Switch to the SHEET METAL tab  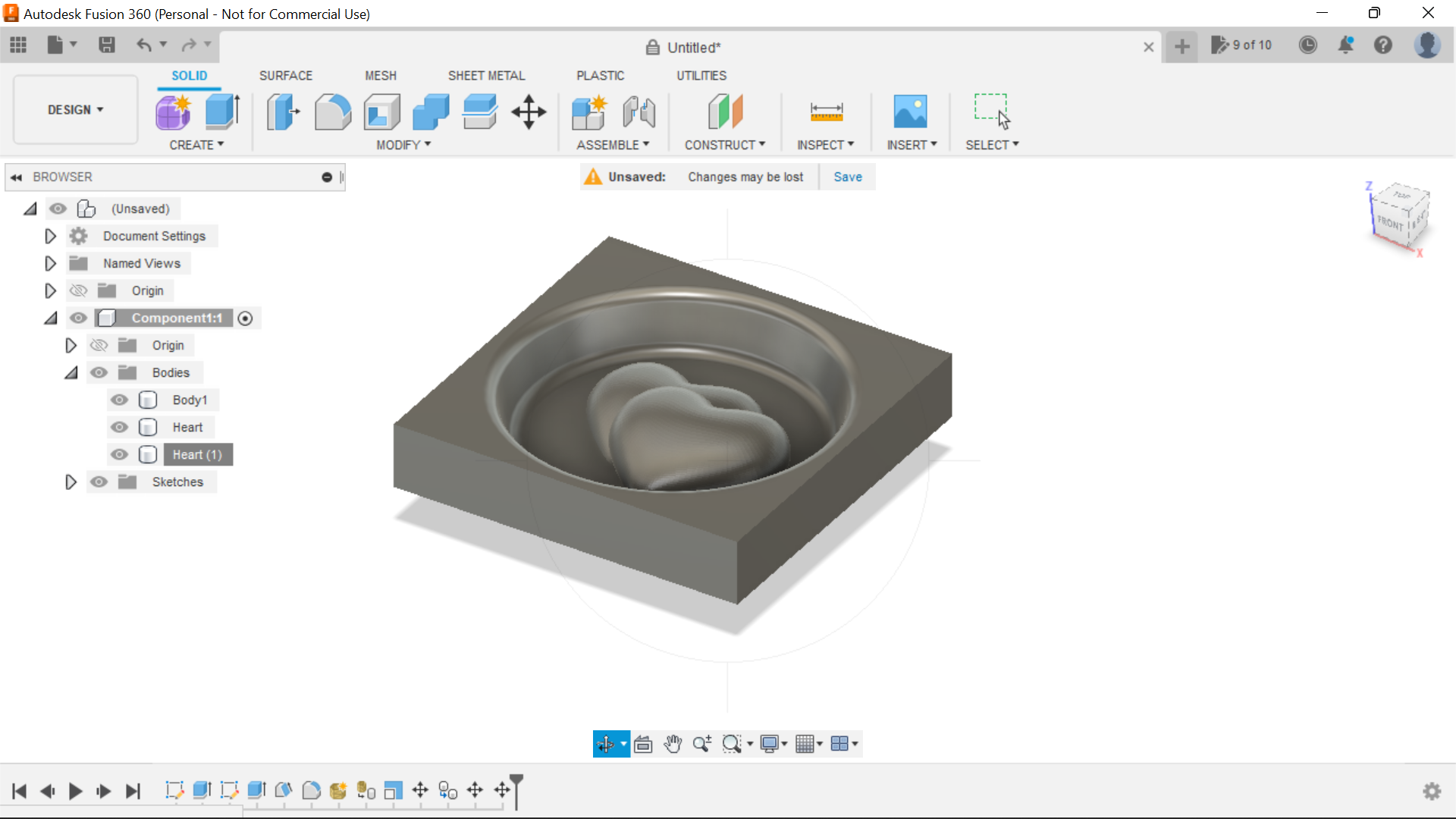pos(486,75)
